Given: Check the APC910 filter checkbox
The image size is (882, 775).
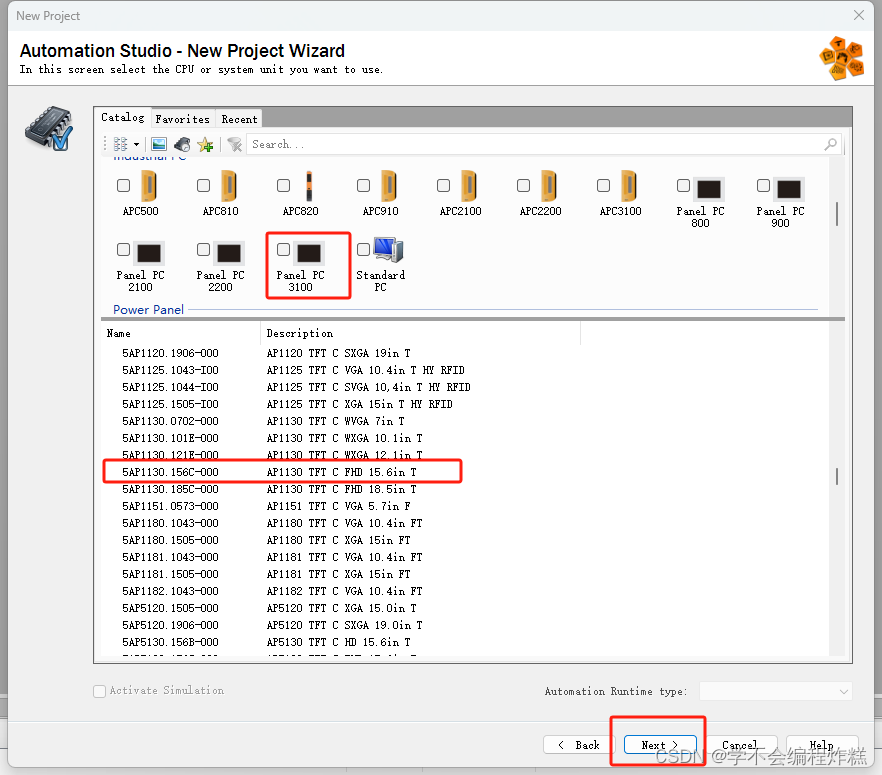Looking at the screenshot, I should click(x=363, y=185).
